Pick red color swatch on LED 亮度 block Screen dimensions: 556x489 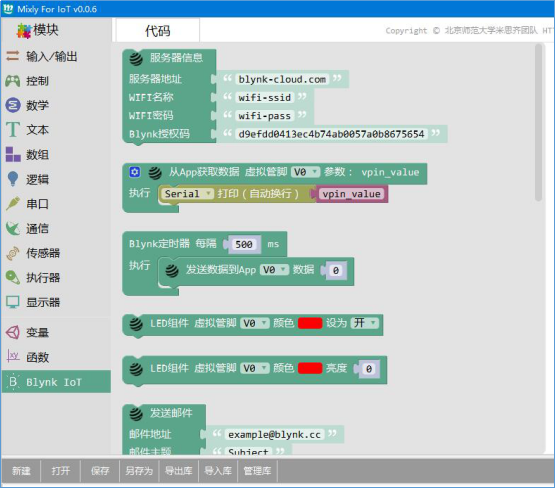click(310, 368)
